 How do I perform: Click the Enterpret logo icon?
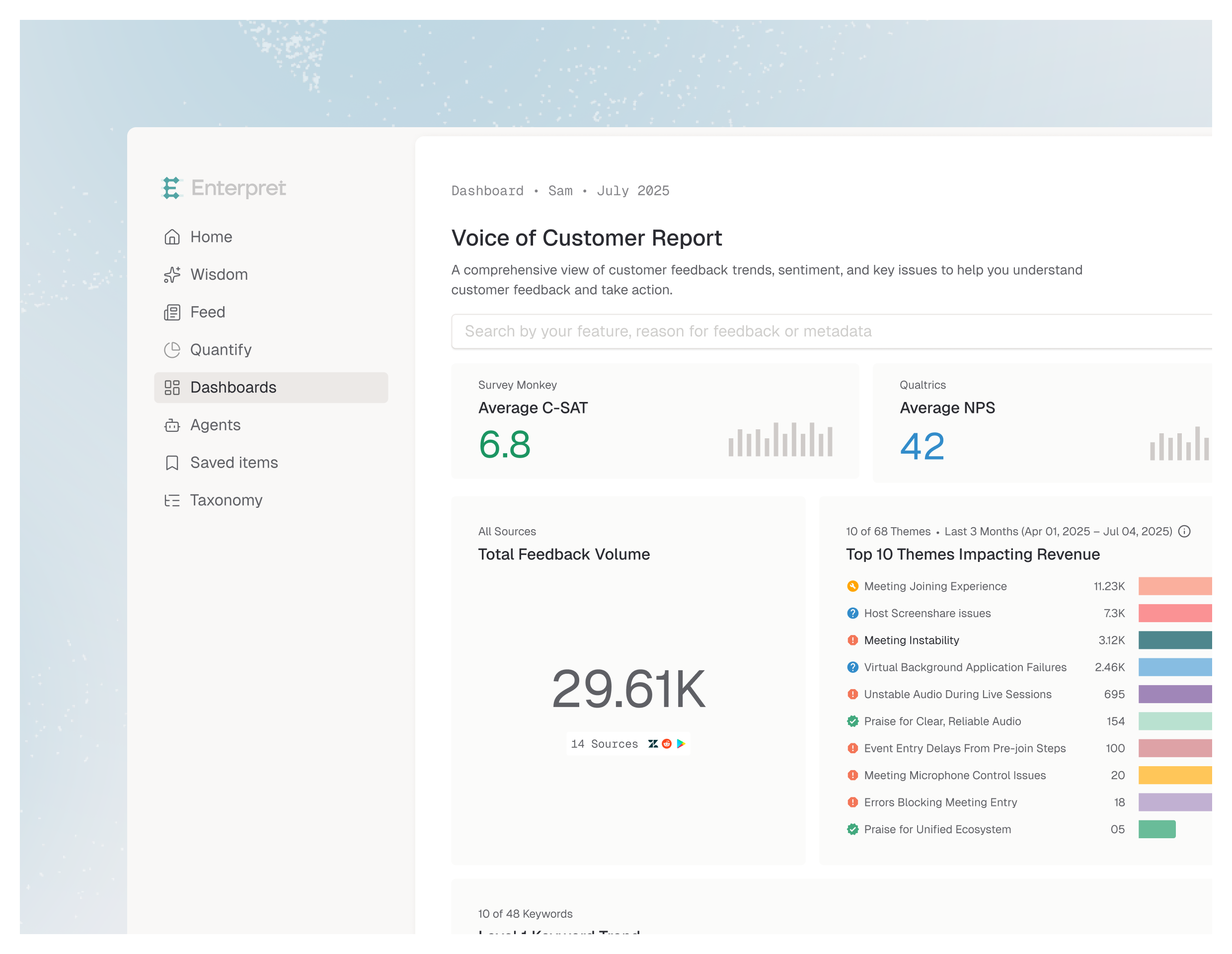pyautogui.click(x=171, y=188)
